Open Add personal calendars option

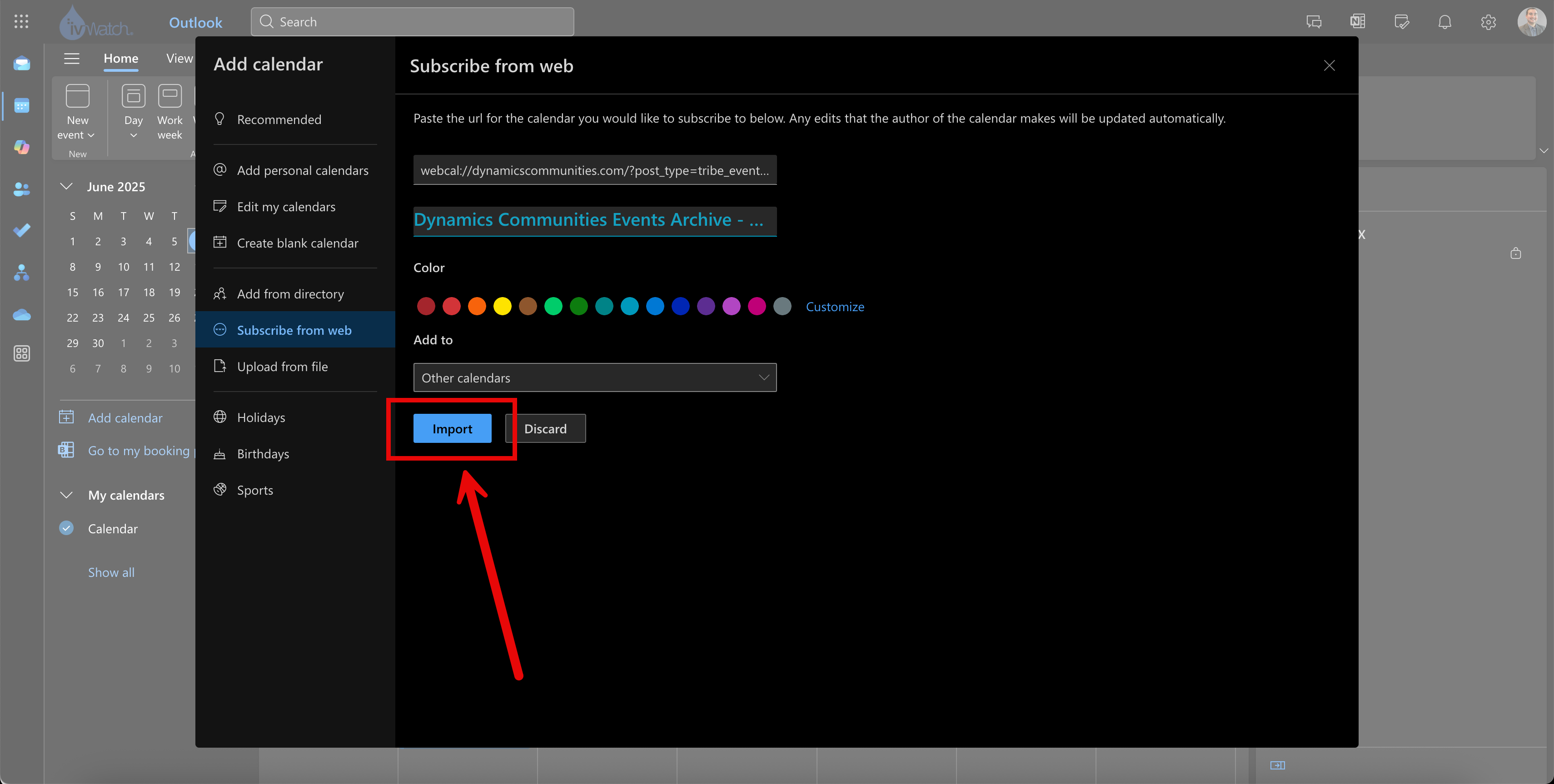295,170
